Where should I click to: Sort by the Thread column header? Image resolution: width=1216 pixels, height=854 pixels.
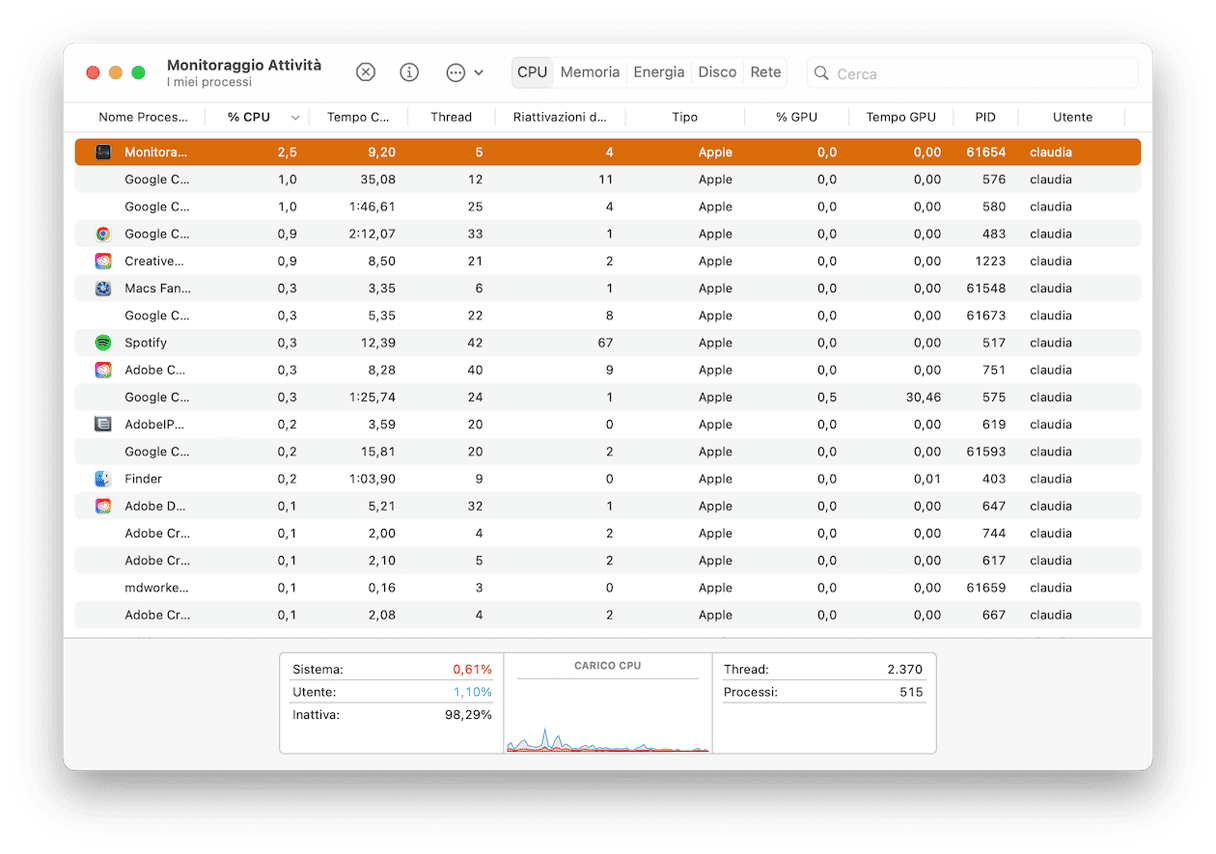pyautogui.click(x=451, y=117)
